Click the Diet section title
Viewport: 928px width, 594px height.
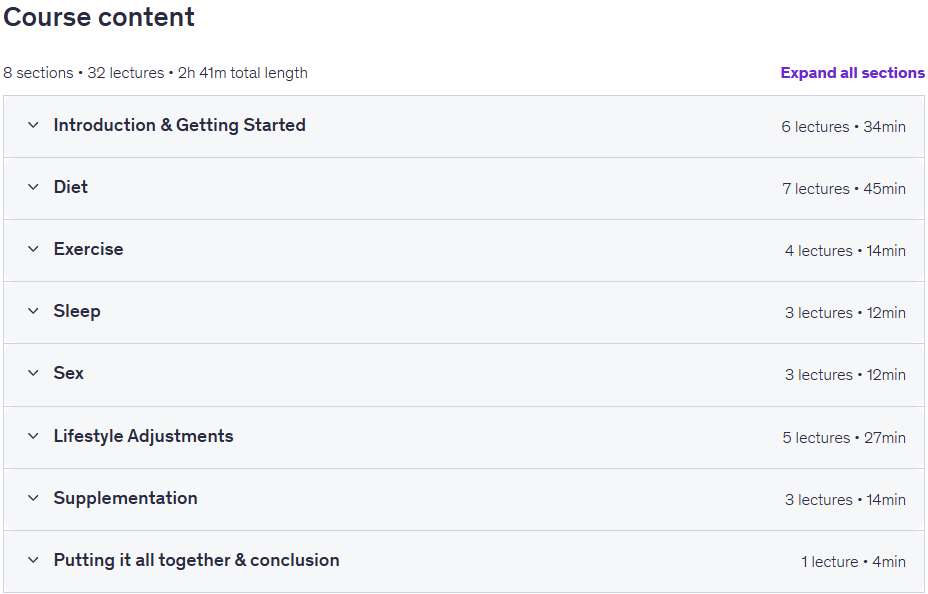click(x=70, y=187)
